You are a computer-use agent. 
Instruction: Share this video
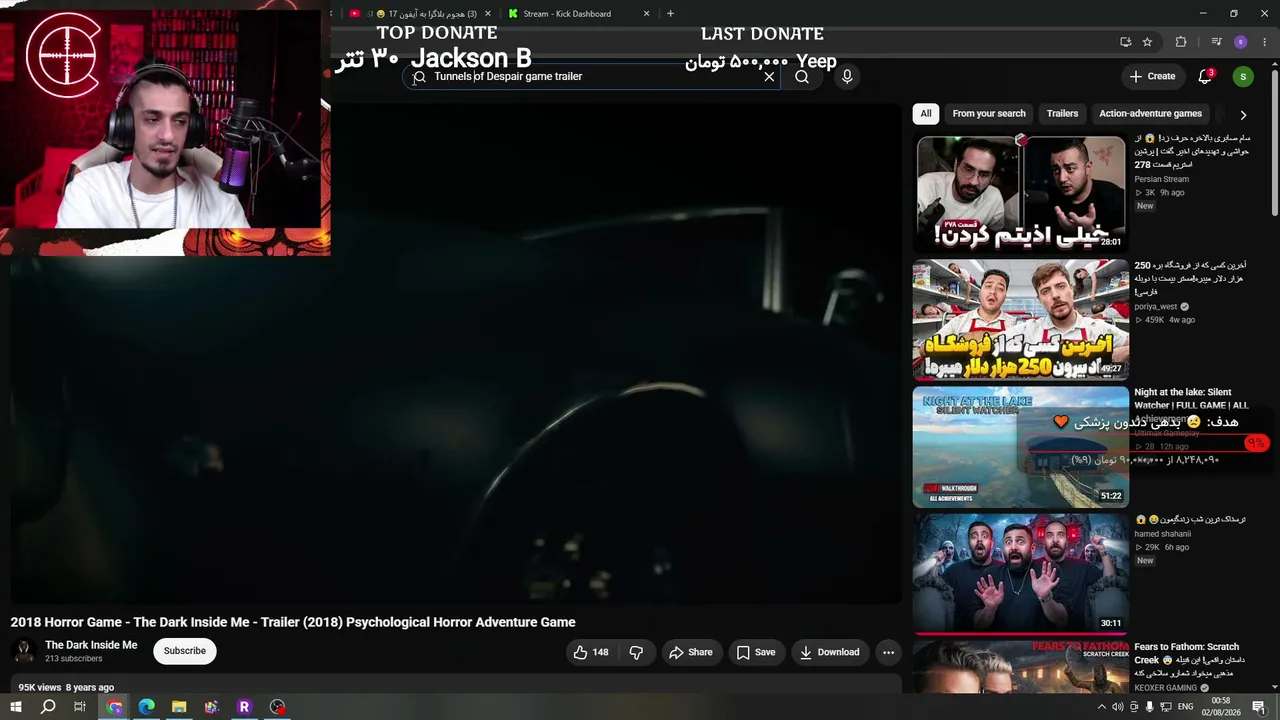click(x=691, y=652)
